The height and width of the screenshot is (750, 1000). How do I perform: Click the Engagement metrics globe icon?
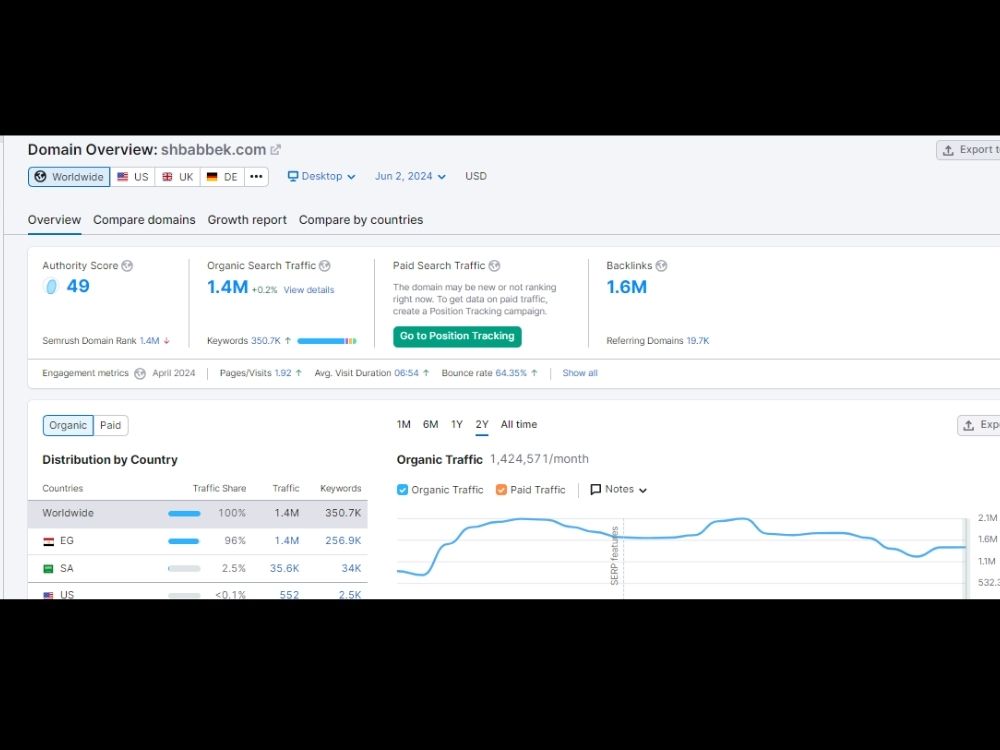pyautogui.click(x=140, y=374)
